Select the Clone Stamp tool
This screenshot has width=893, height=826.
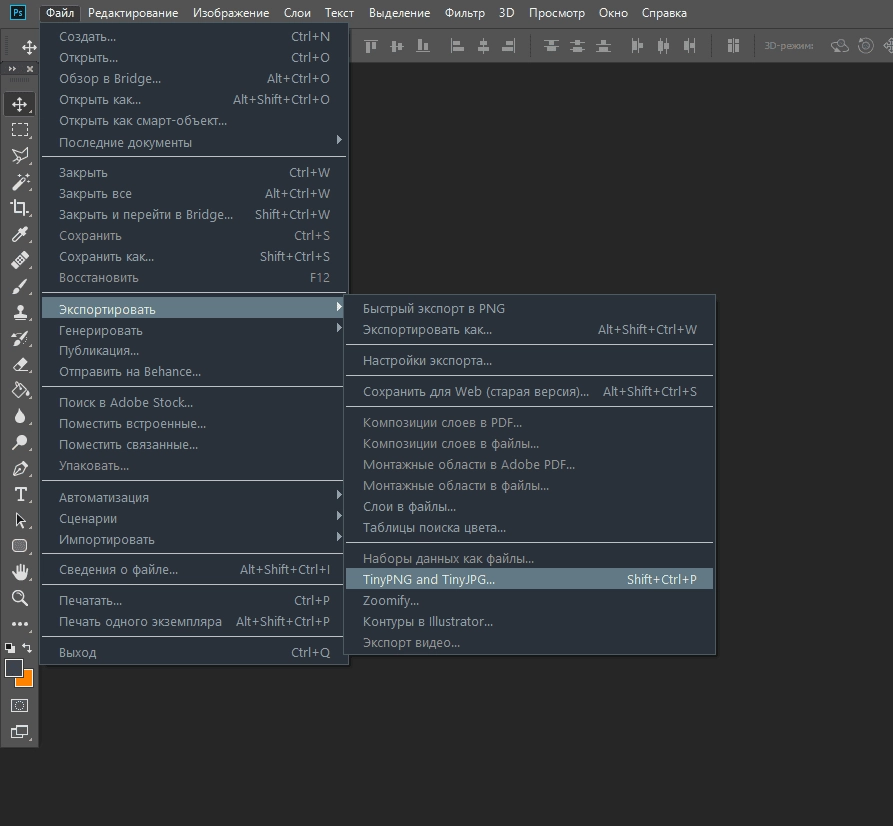coord(20,312)
